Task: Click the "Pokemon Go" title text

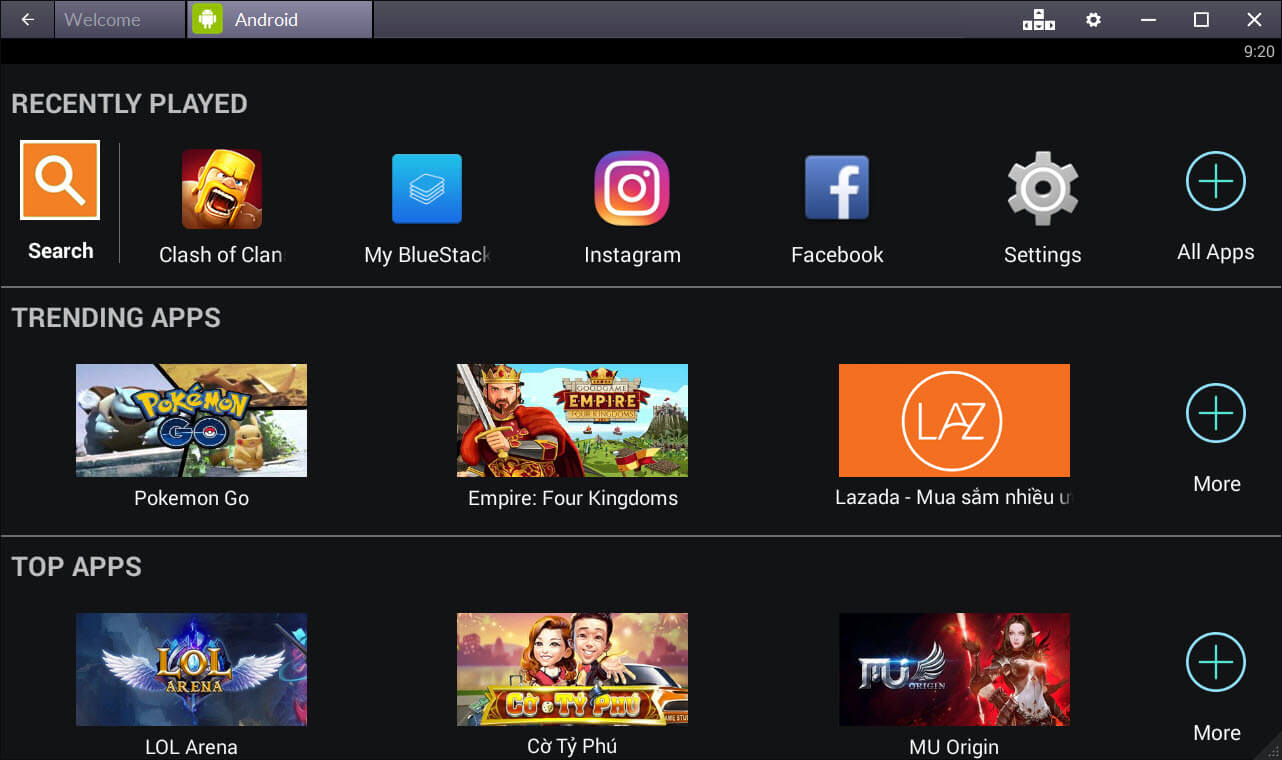Action: pyautogui.click(x=191, y=498)
